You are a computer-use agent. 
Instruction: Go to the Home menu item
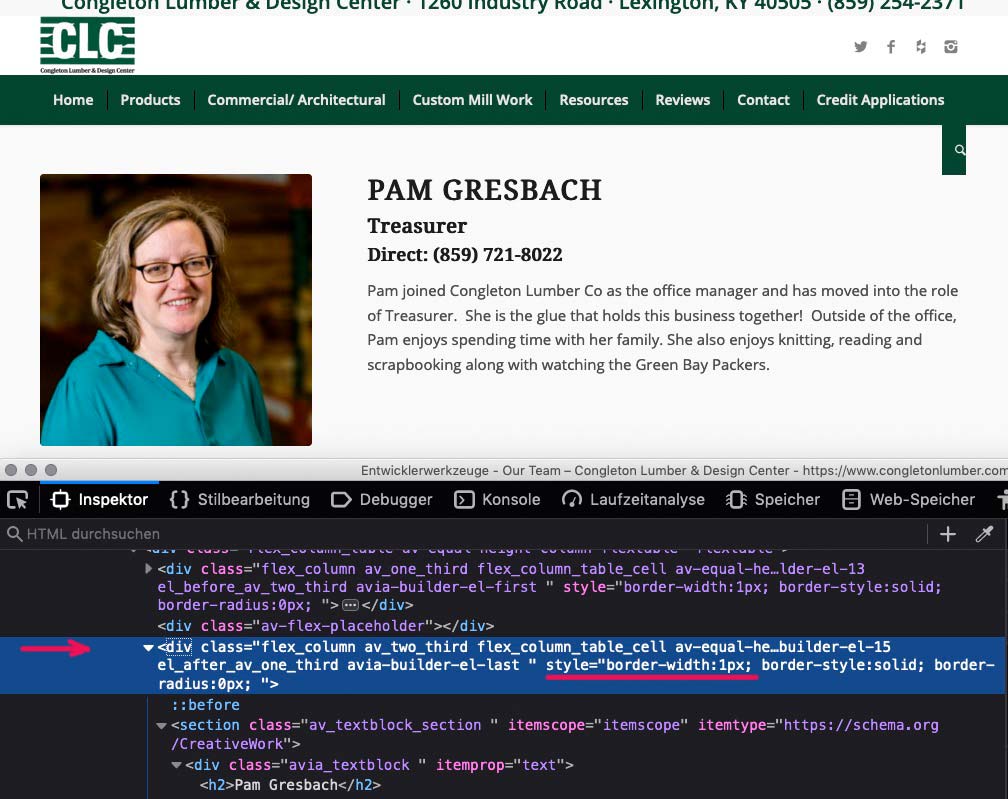pyautogui.click(x=73, y=100)
